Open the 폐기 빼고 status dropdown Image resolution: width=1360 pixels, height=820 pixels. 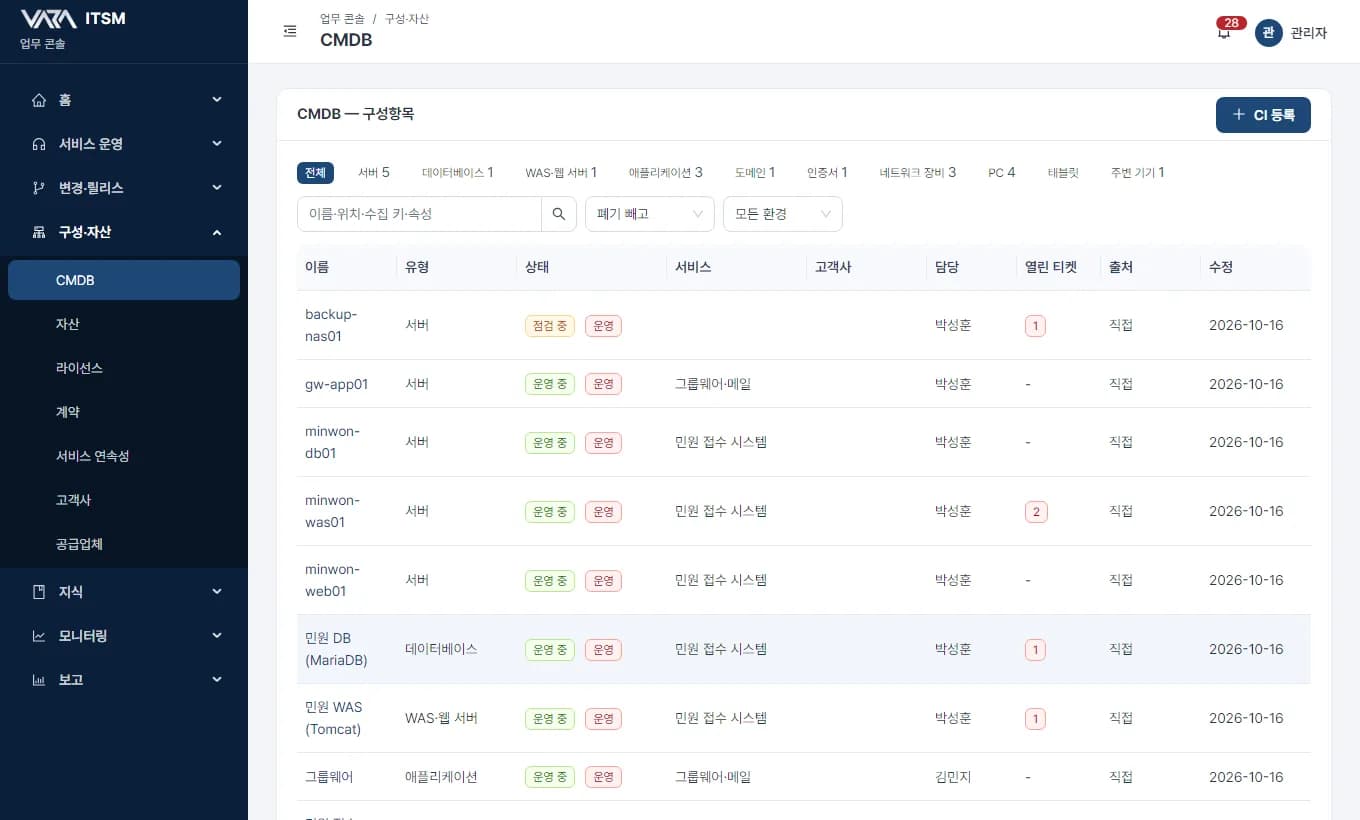(650, 214)
